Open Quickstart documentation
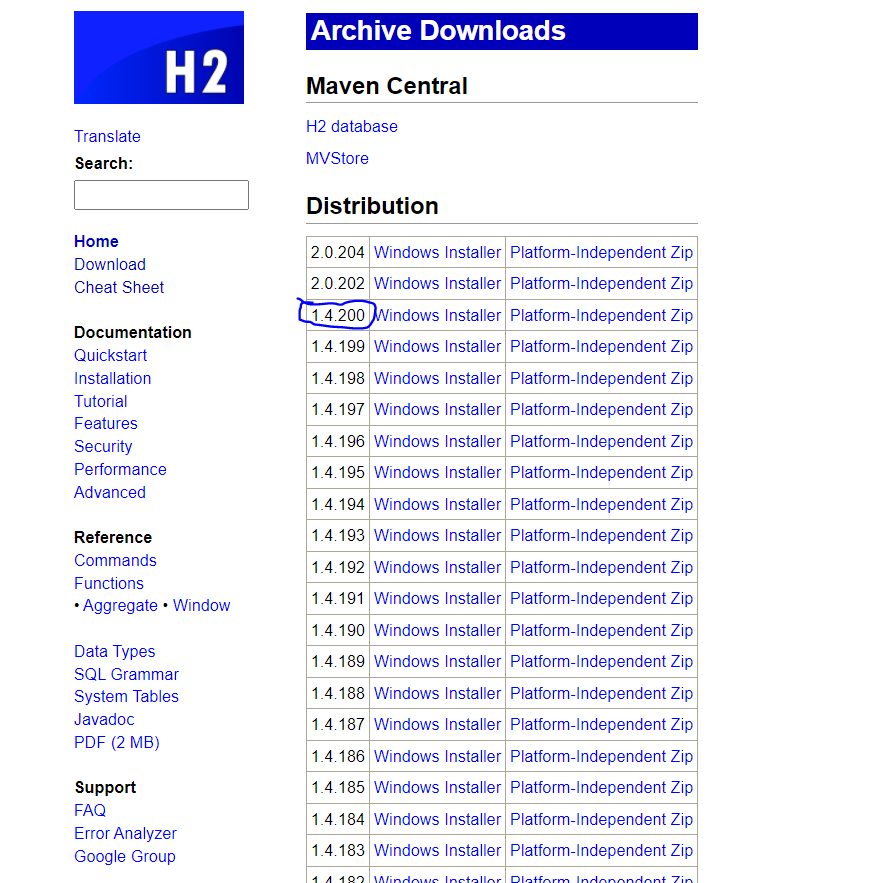885x883 pixels. [x=111, y=356]
